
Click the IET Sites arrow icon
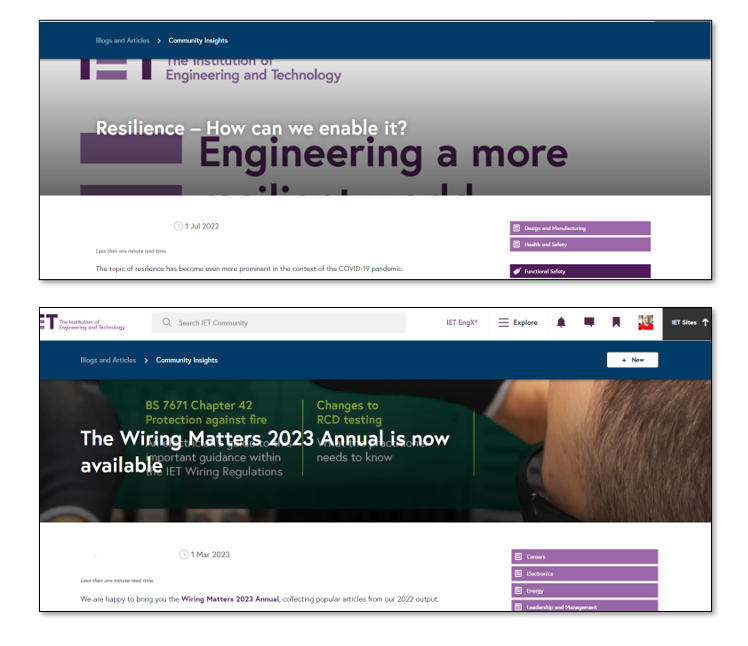[x=705, y=323]
